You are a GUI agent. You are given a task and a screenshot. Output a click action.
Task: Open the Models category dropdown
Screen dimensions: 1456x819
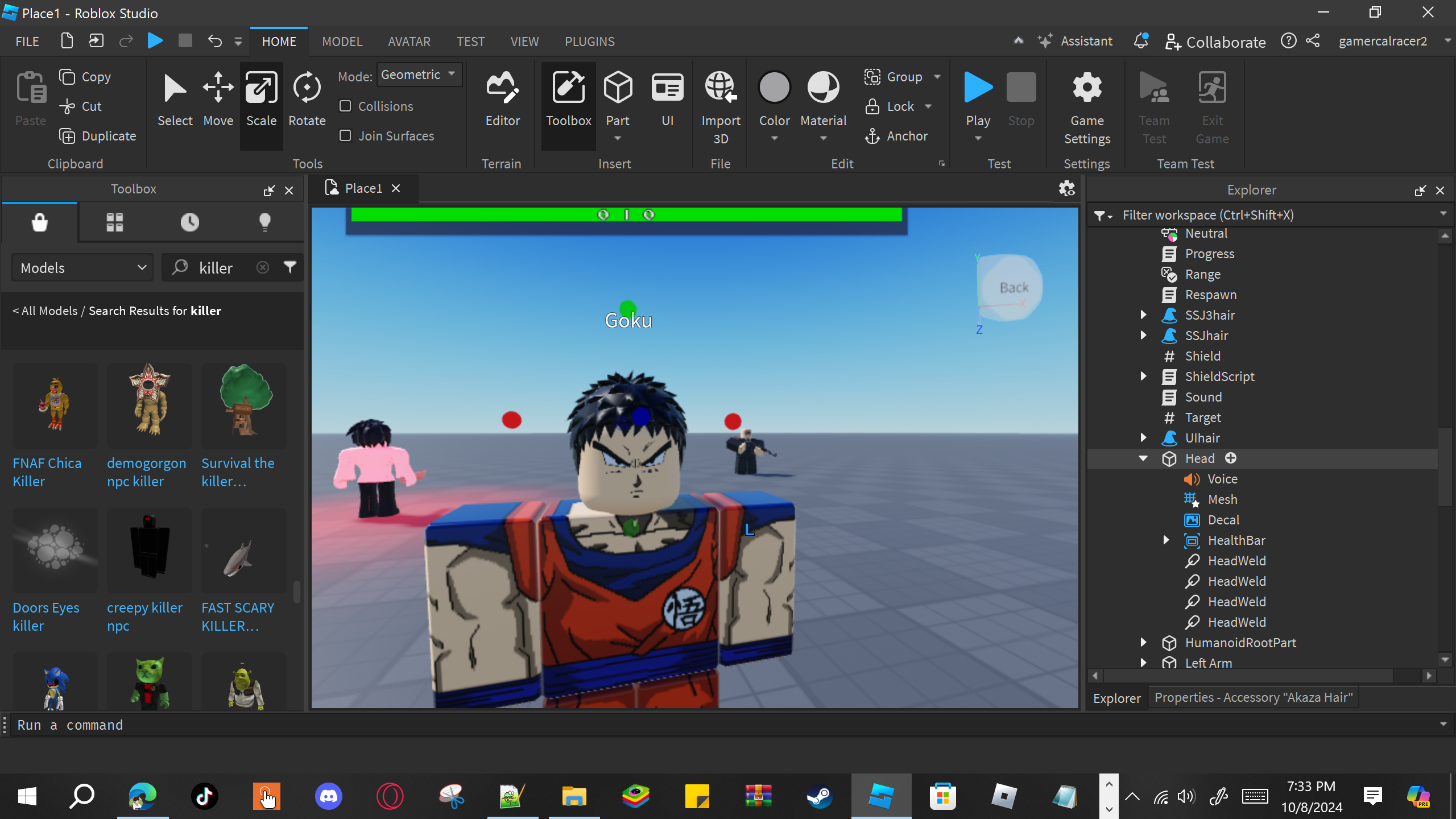(83, 268)
